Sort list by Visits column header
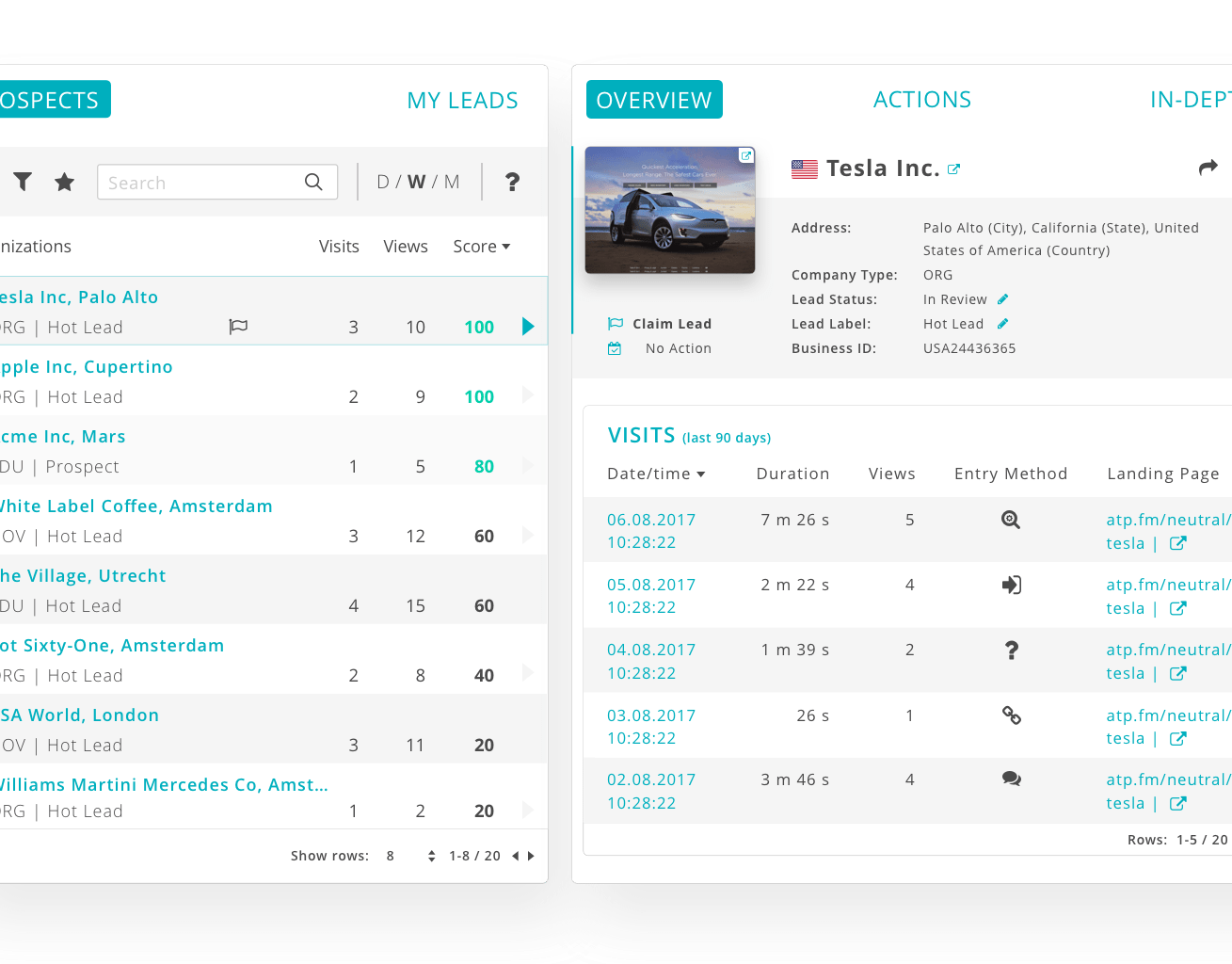 (339, 247)
